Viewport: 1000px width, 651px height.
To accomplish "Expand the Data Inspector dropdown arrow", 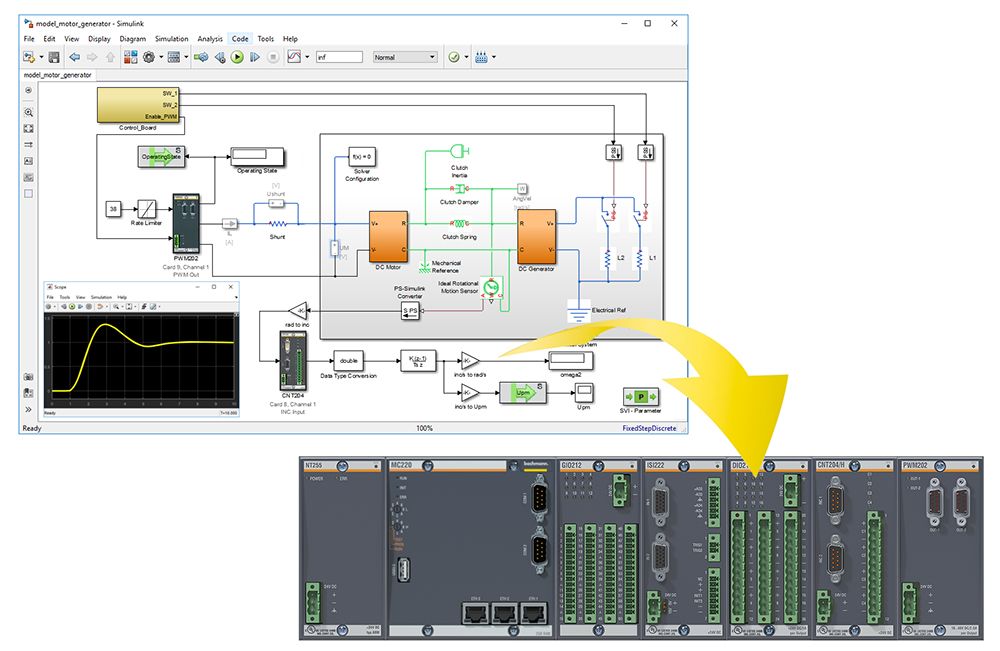I will click(306, 57).
